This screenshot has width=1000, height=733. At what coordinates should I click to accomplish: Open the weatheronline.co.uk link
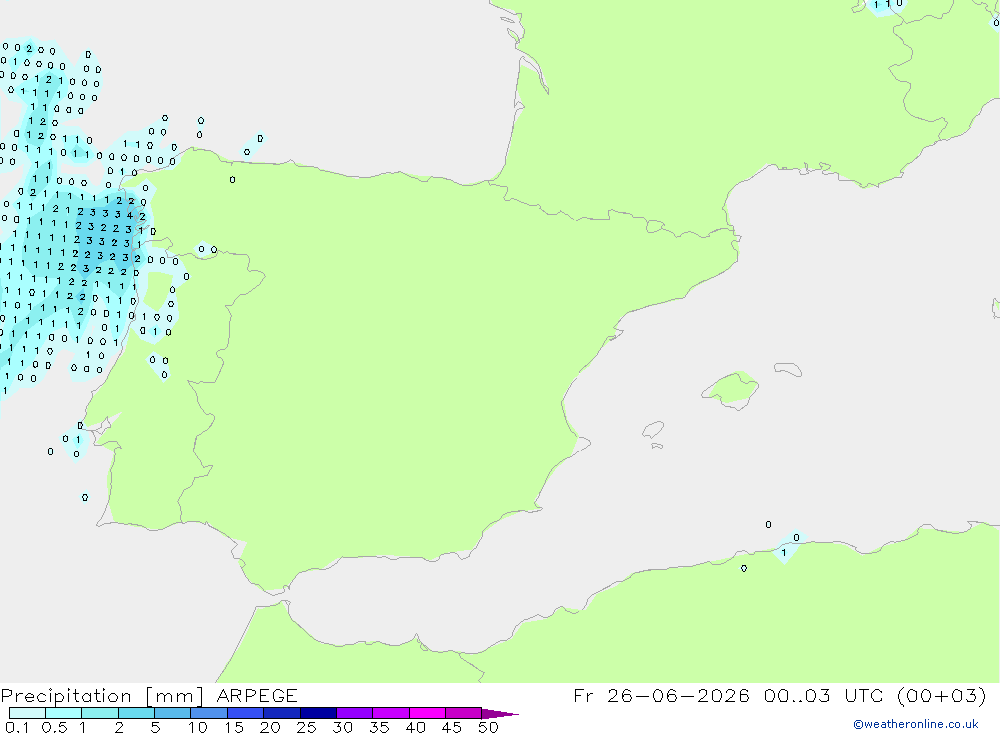click(916, 724)
